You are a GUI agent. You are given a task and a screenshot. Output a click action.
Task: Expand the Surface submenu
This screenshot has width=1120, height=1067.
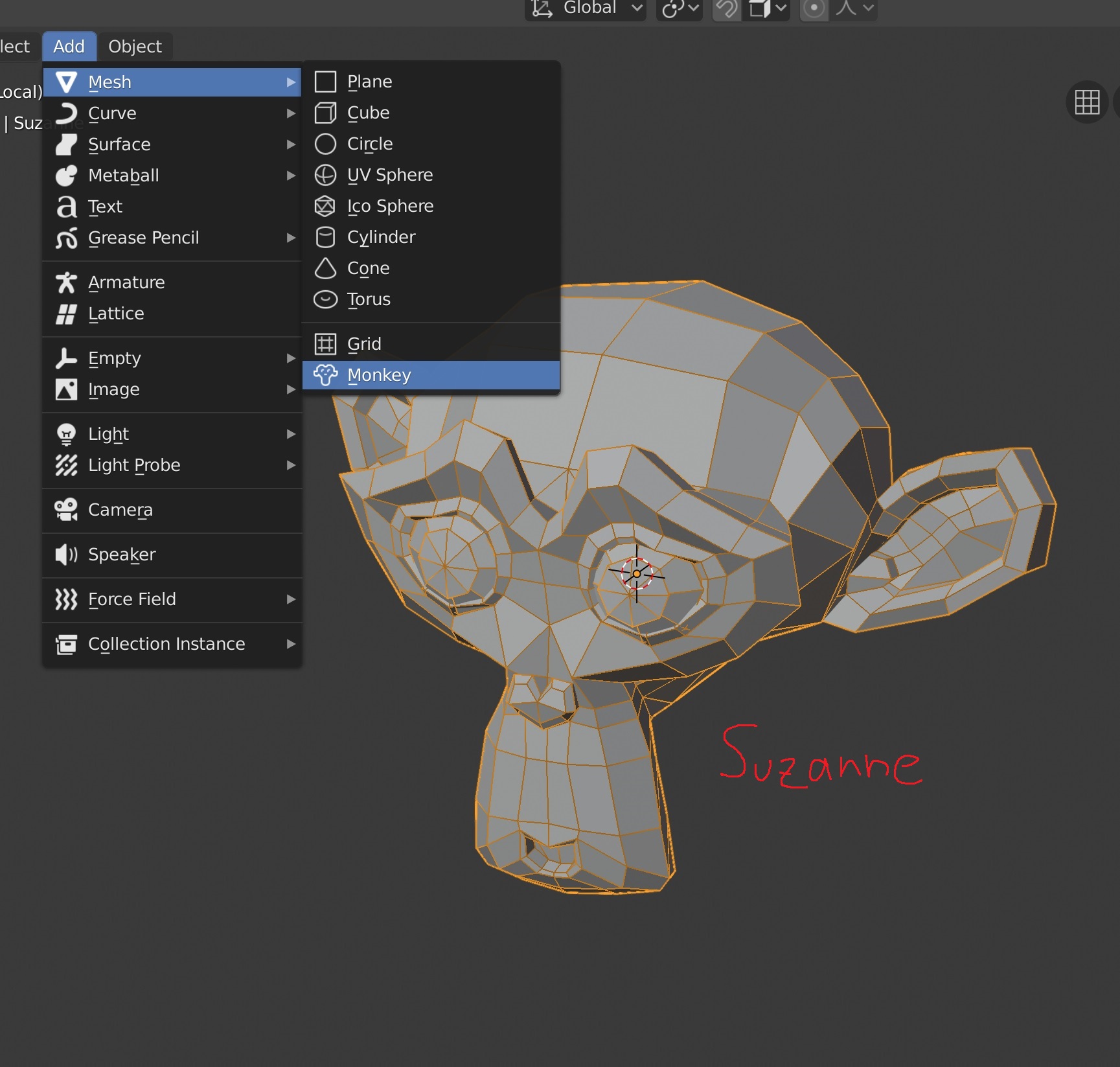point(172,144)
